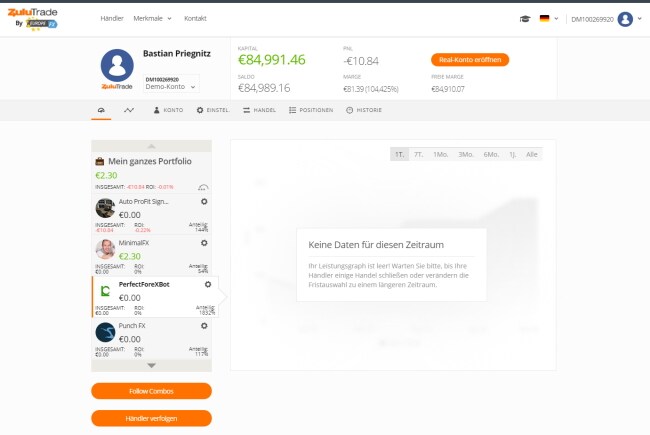Click the Real-Konto eröffnen button

point(470,60)
